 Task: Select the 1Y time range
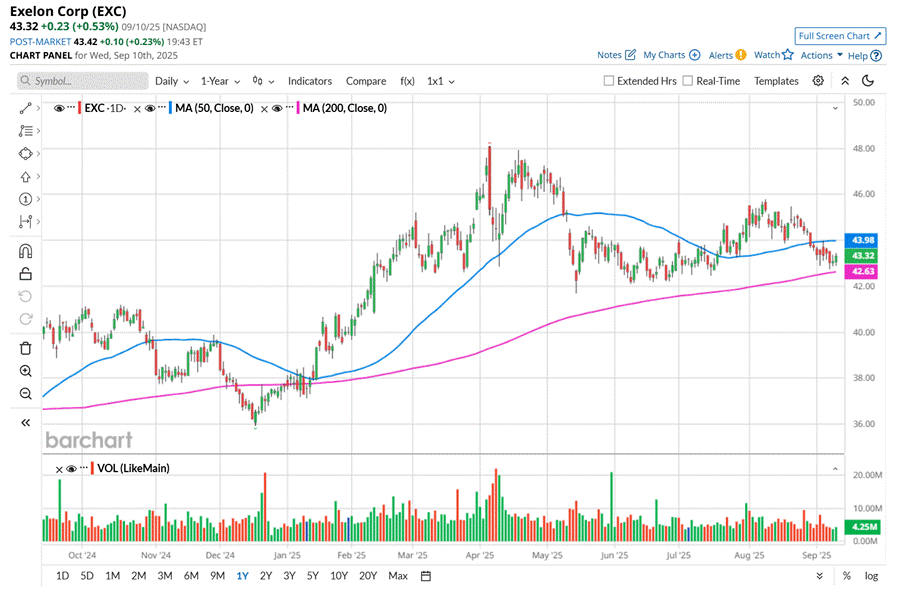(242, 576)
